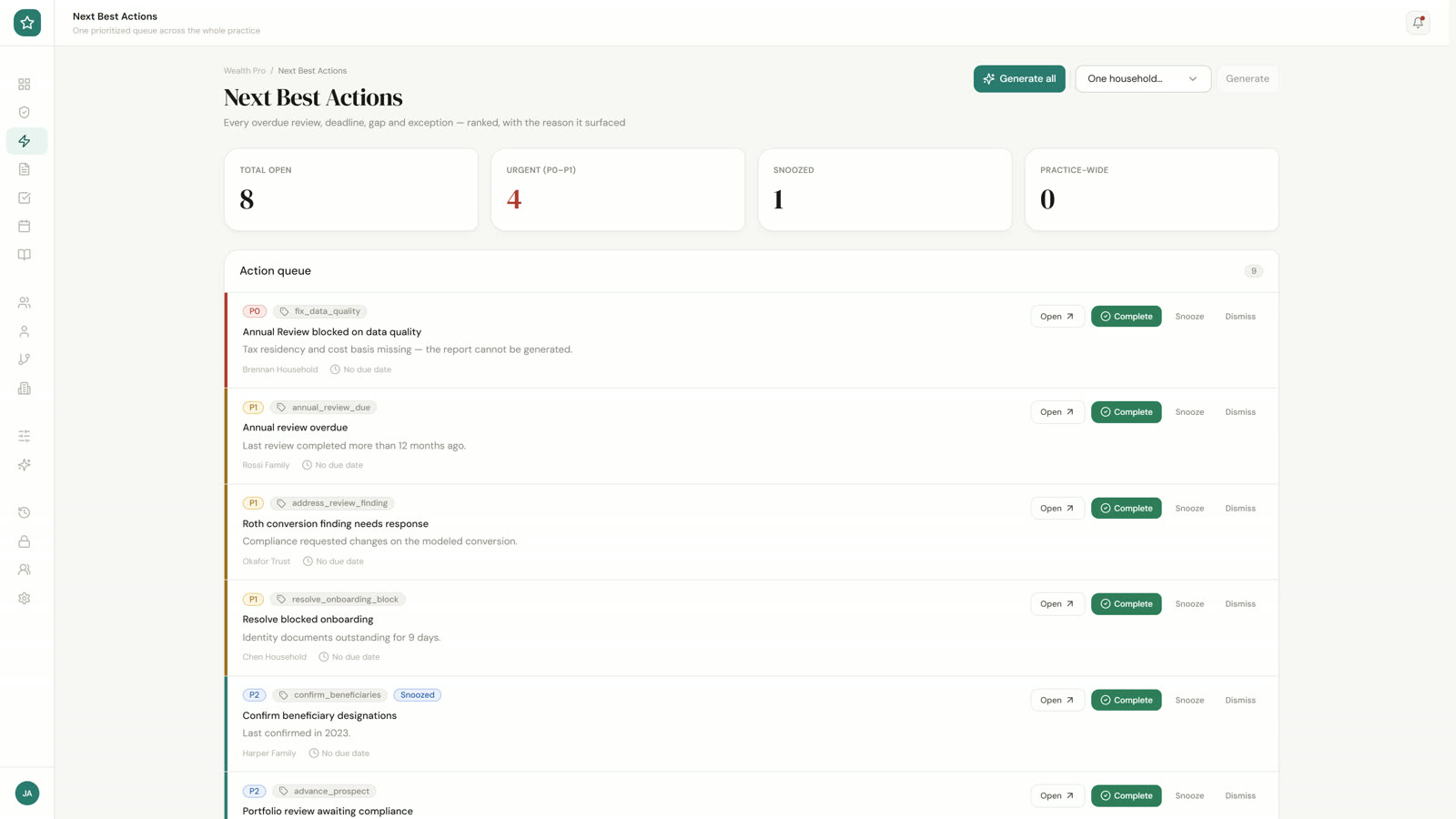Complete the Confirm beneficiary designations action
Screen dimensions: 1456x819
(1126, 701)
